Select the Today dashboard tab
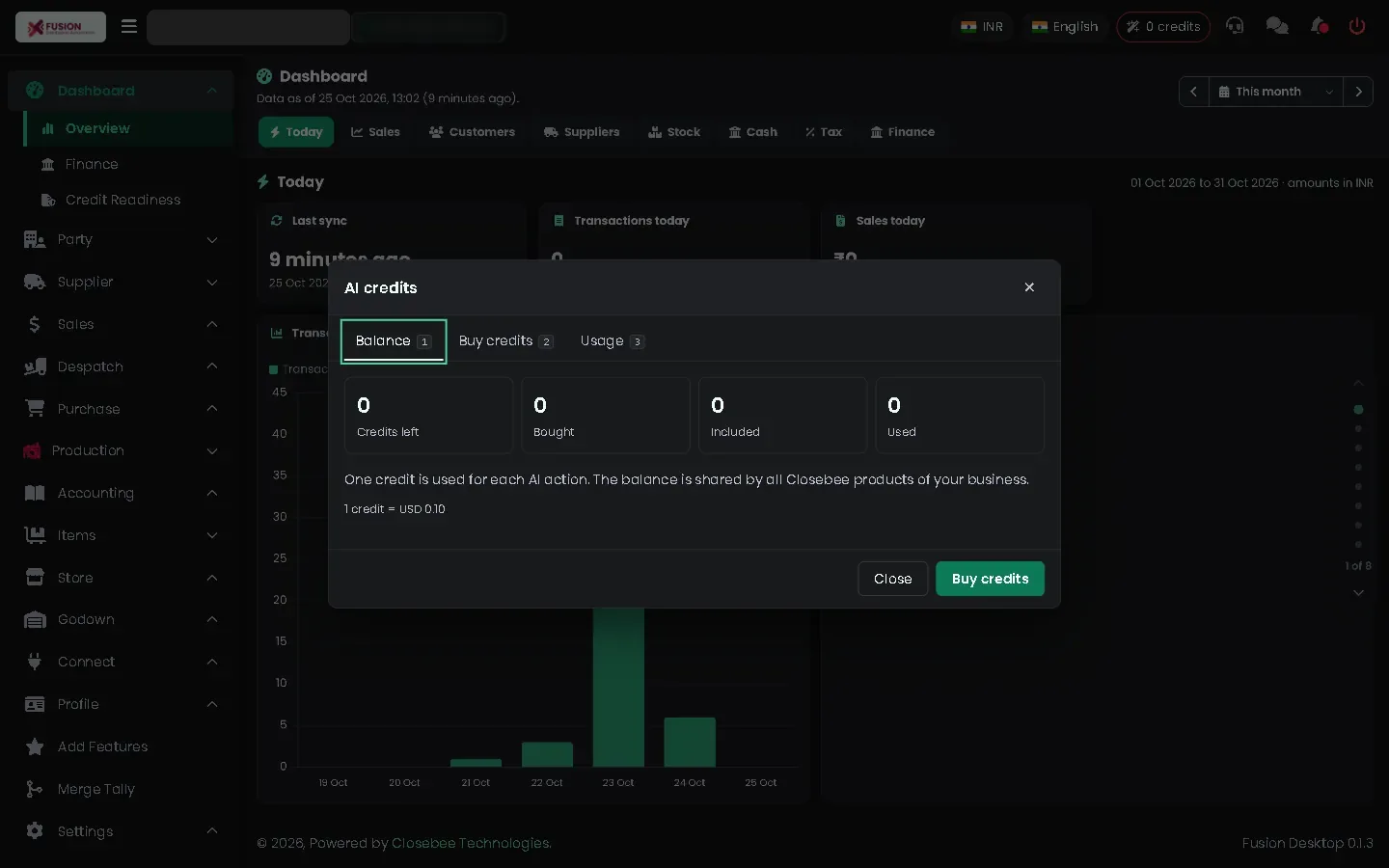1389x868 pixels. point(296,132)
